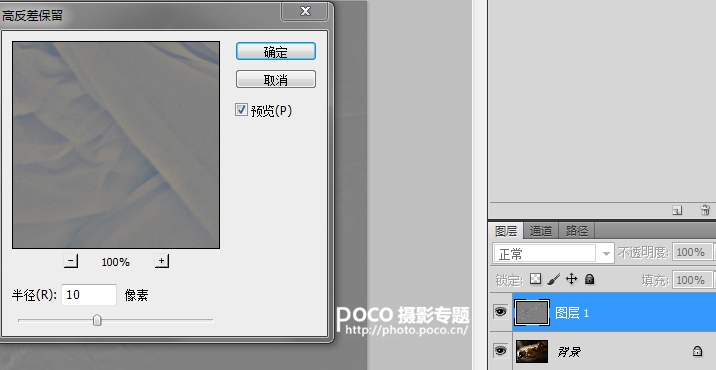This screenshot has height=370, width=716.
Task: Click the lock icon on 背景 layer
Action: tap(697, 351)
